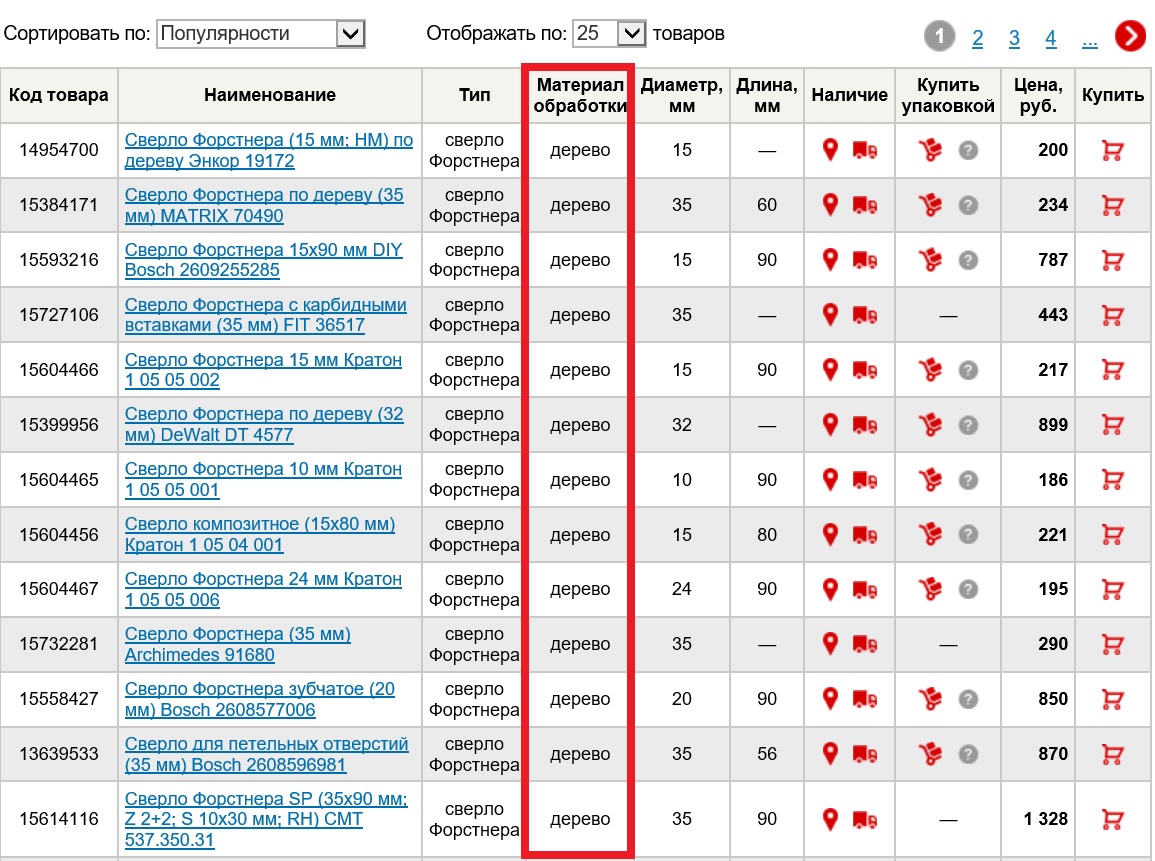1155x861 pixels.
Task: Click map pin icon for Bosch 2609255285
Action: click(829, 260)
